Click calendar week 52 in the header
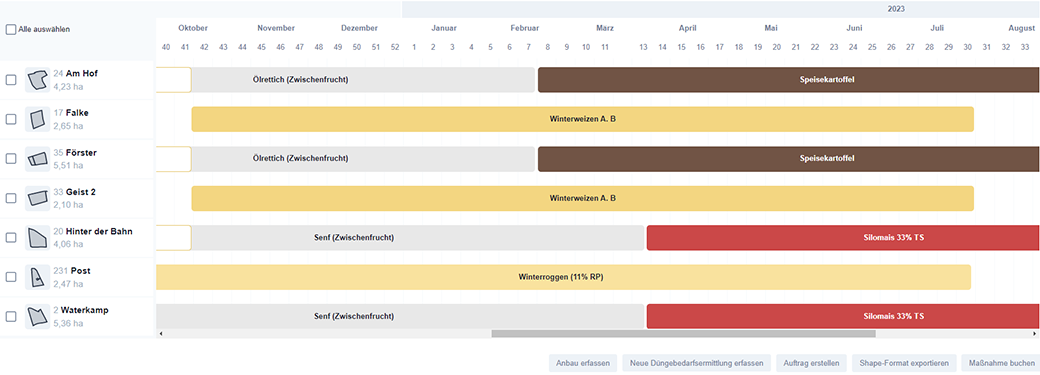This screenshot has width=1040, height=375. click(395, 47)
